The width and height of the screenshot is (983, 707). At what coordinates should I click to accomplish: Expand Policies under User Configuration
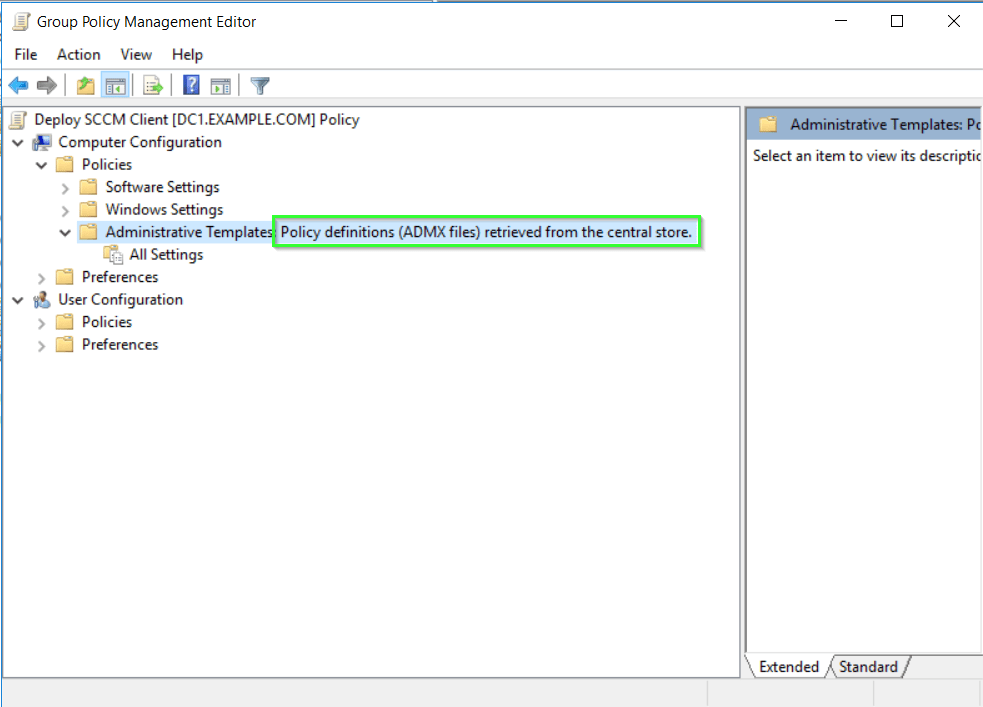click(42, 323)
